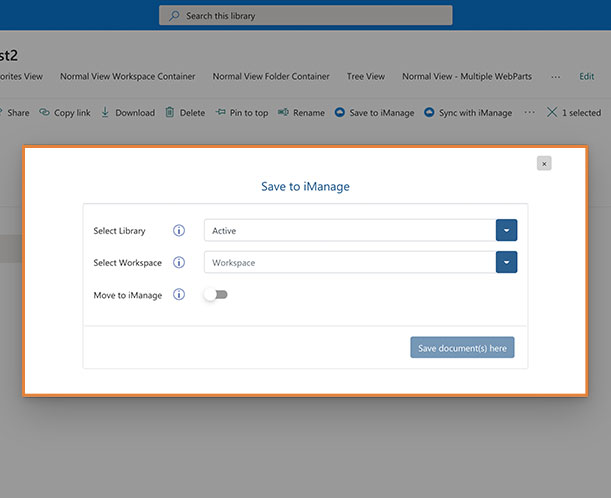Expand the Select Workspace dropdown arrow

506,262
